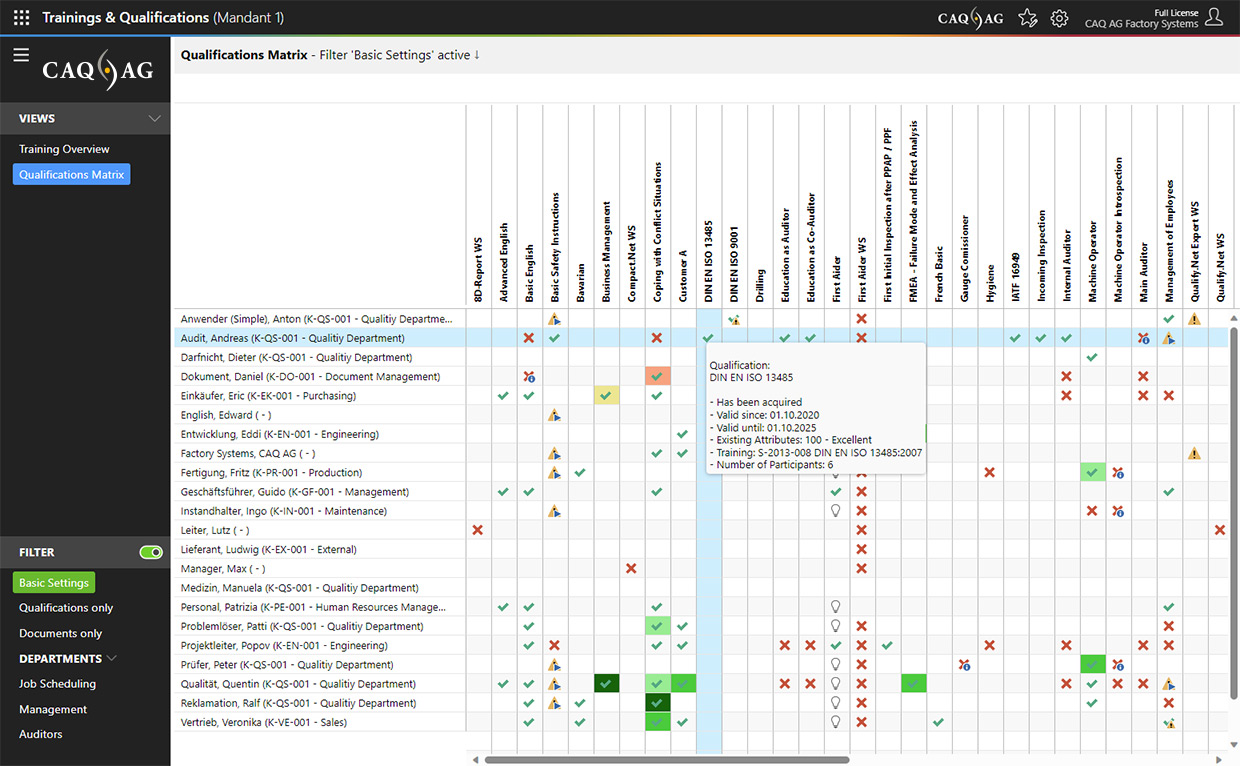The height and width of the screenshot is (766, 1240).
Task: Open settings gear icon
Action: pyautogui.click(x=1059, y=18)
